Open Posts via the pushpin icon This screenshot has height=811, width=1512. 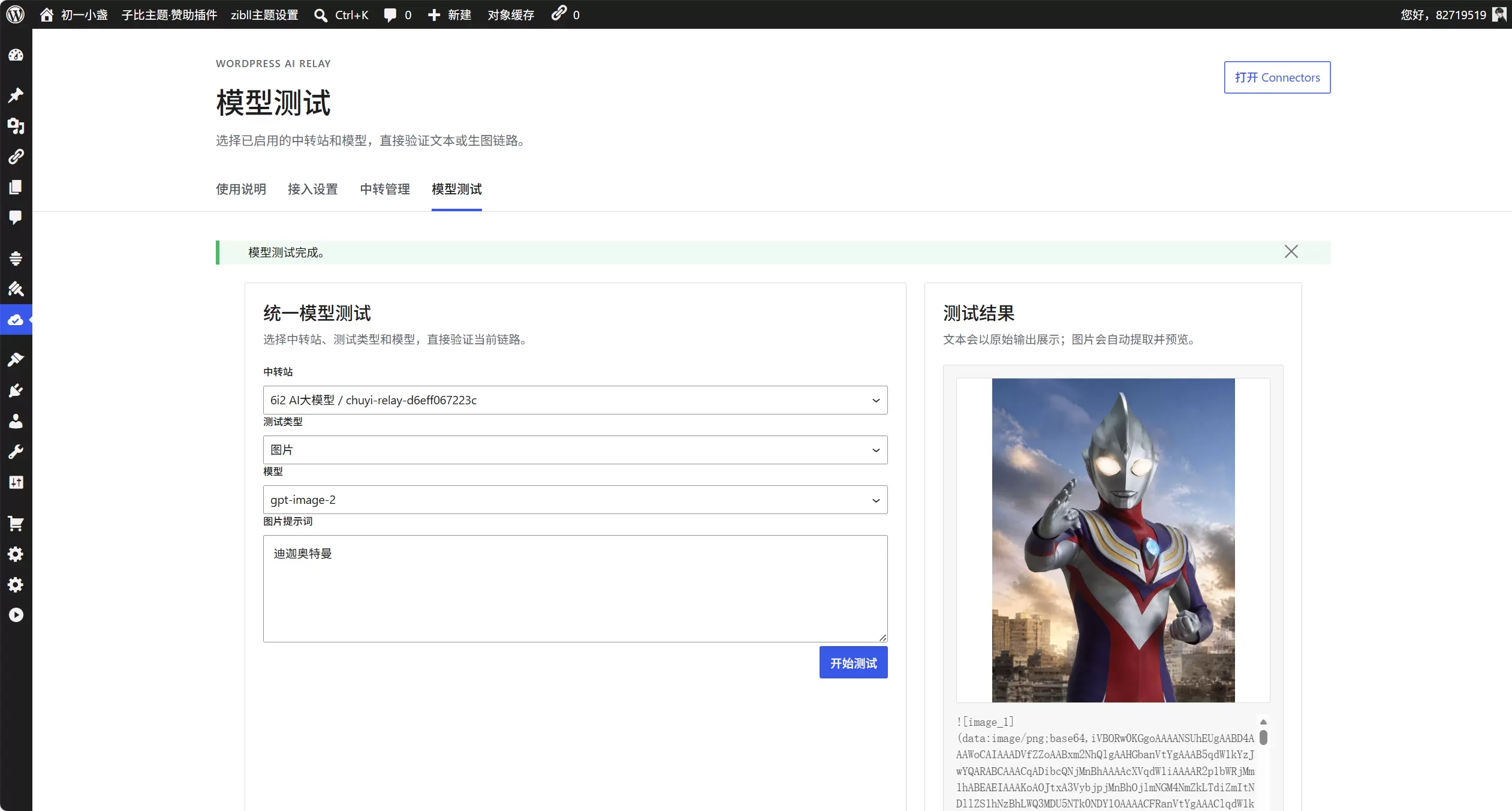click(16, 95)
